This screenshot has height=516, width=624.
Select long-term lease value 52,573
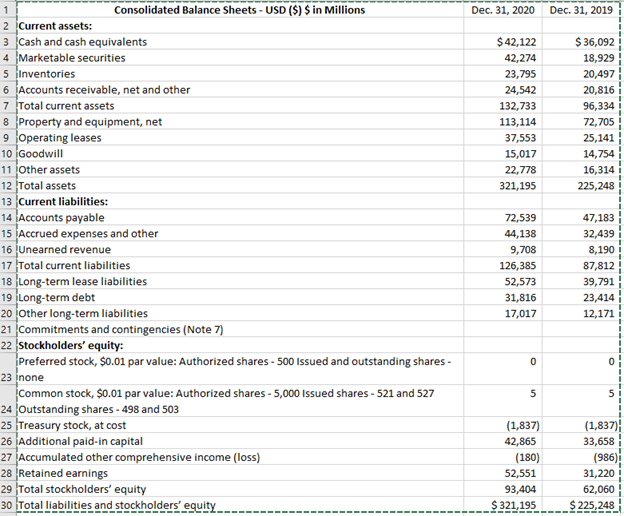(x=503, y=281)
